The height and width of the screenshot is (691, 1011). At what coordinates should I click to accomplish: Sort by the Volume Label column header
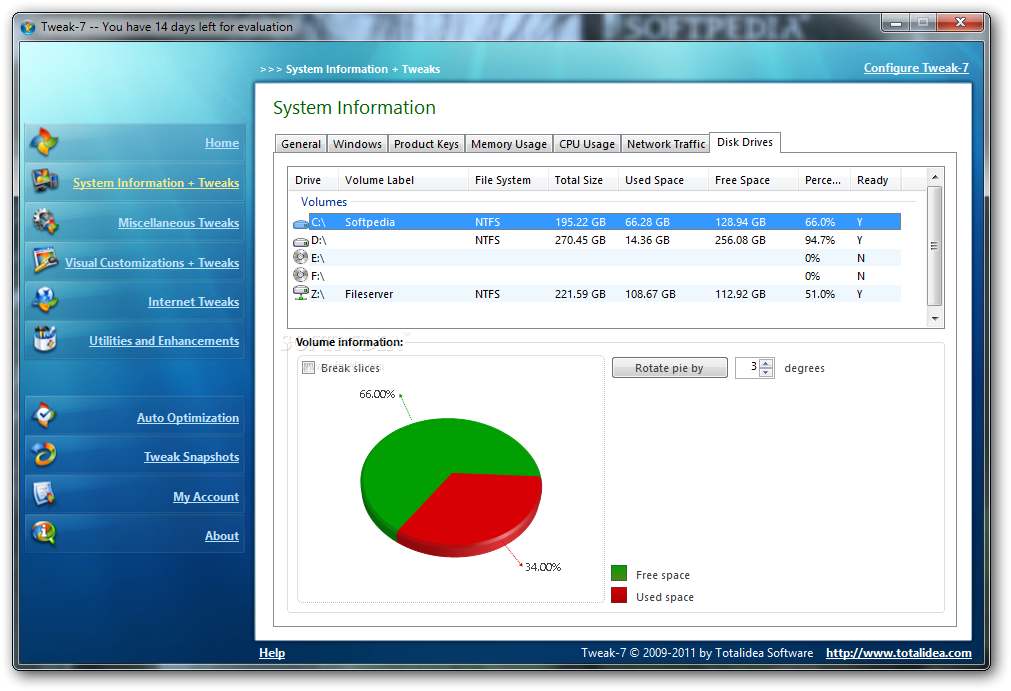403,180
